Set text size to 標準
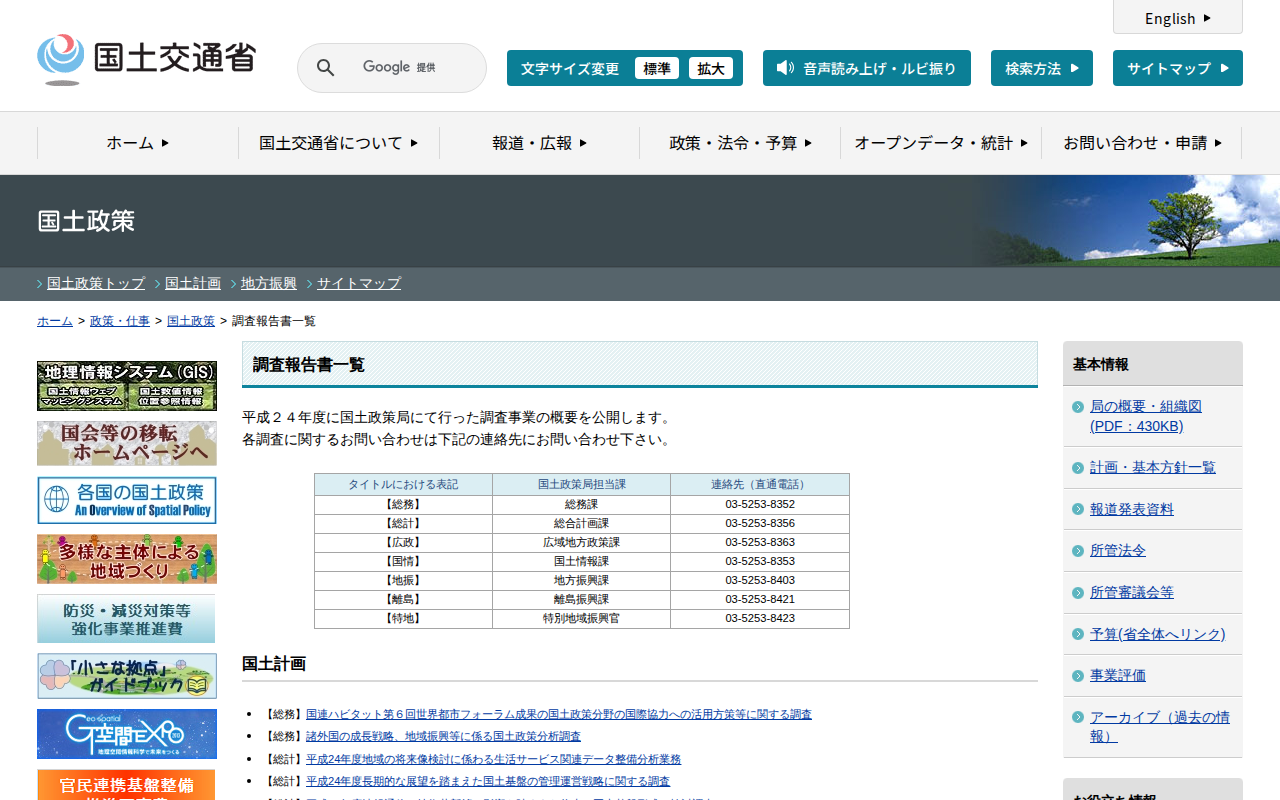Screen dimensions: 1280x800 point(657,68)
